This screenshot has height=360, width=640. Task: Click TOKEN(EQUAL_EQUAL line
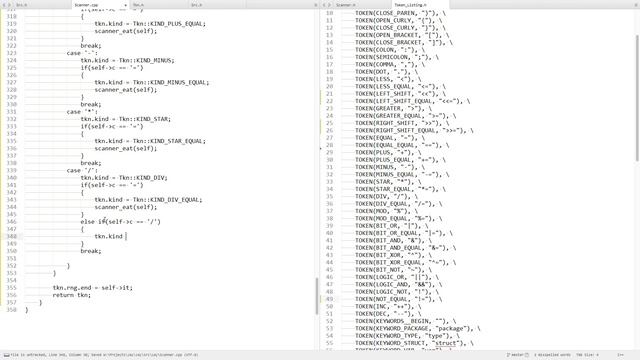402,145
